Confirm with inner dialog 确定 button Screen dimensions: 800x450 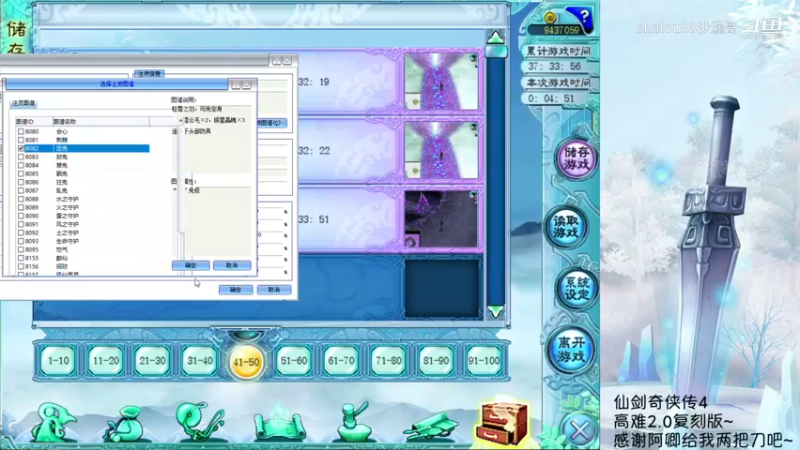pos(190,265)
